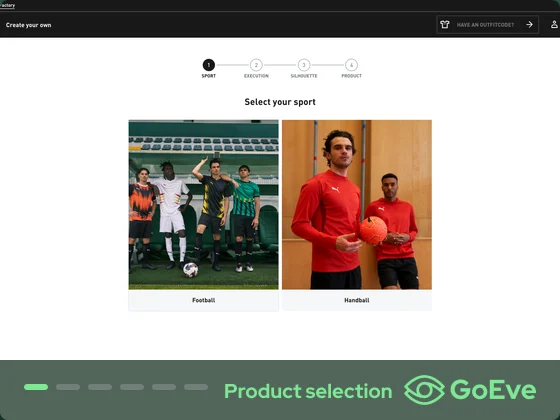Click the Handball label button
This screenshot has width=560, height=420.
point(357,300)
